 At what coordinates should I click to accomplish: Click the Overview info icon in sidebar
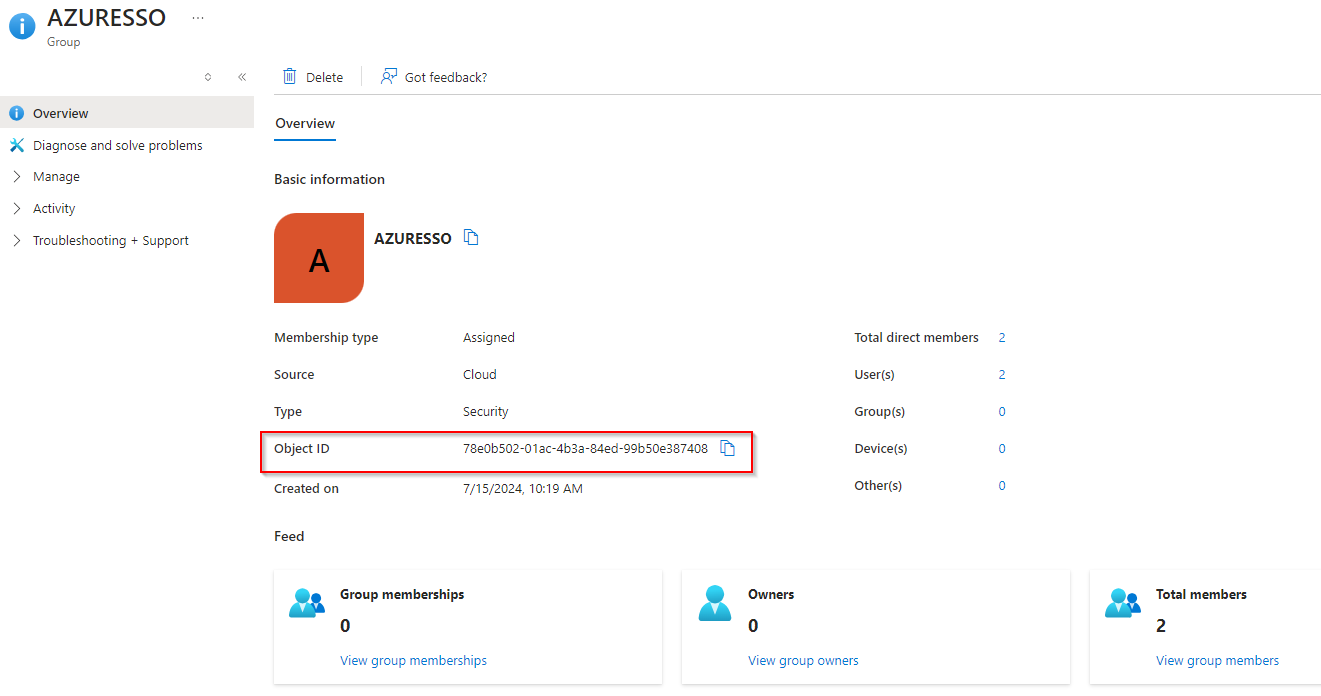tap(16, 113)
